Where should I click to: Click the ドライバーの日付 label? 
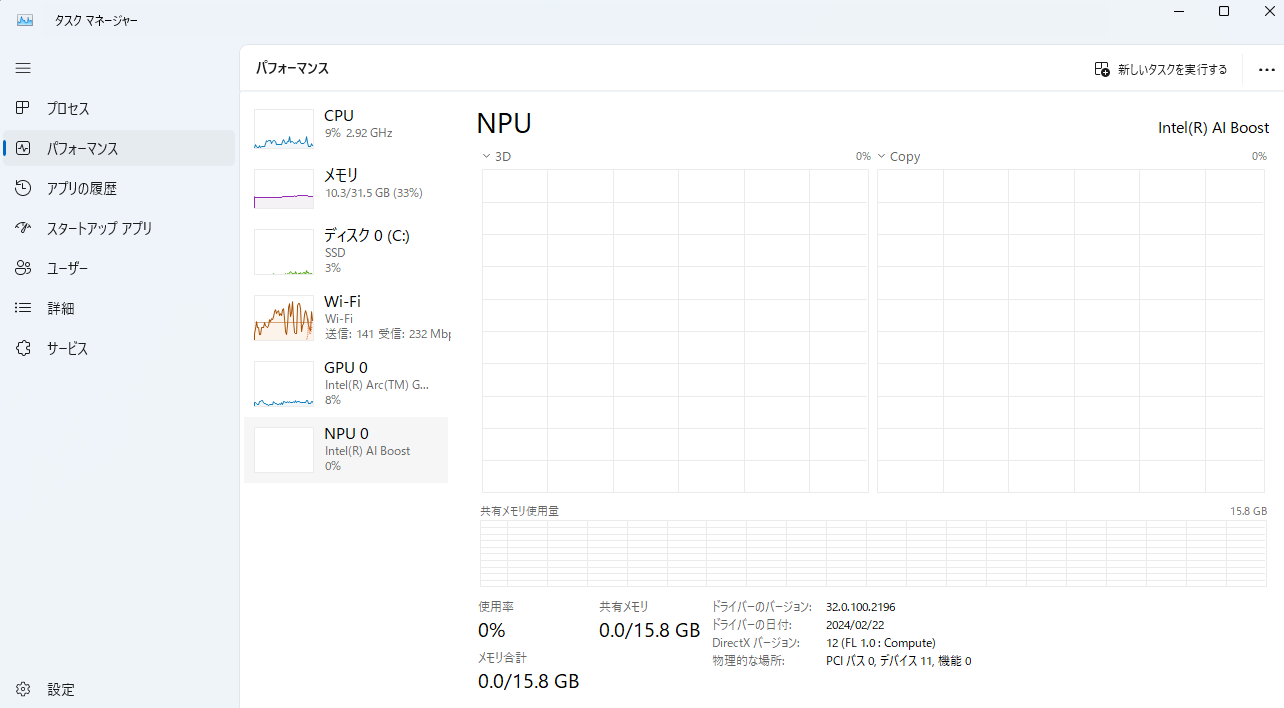coord(752,625)
